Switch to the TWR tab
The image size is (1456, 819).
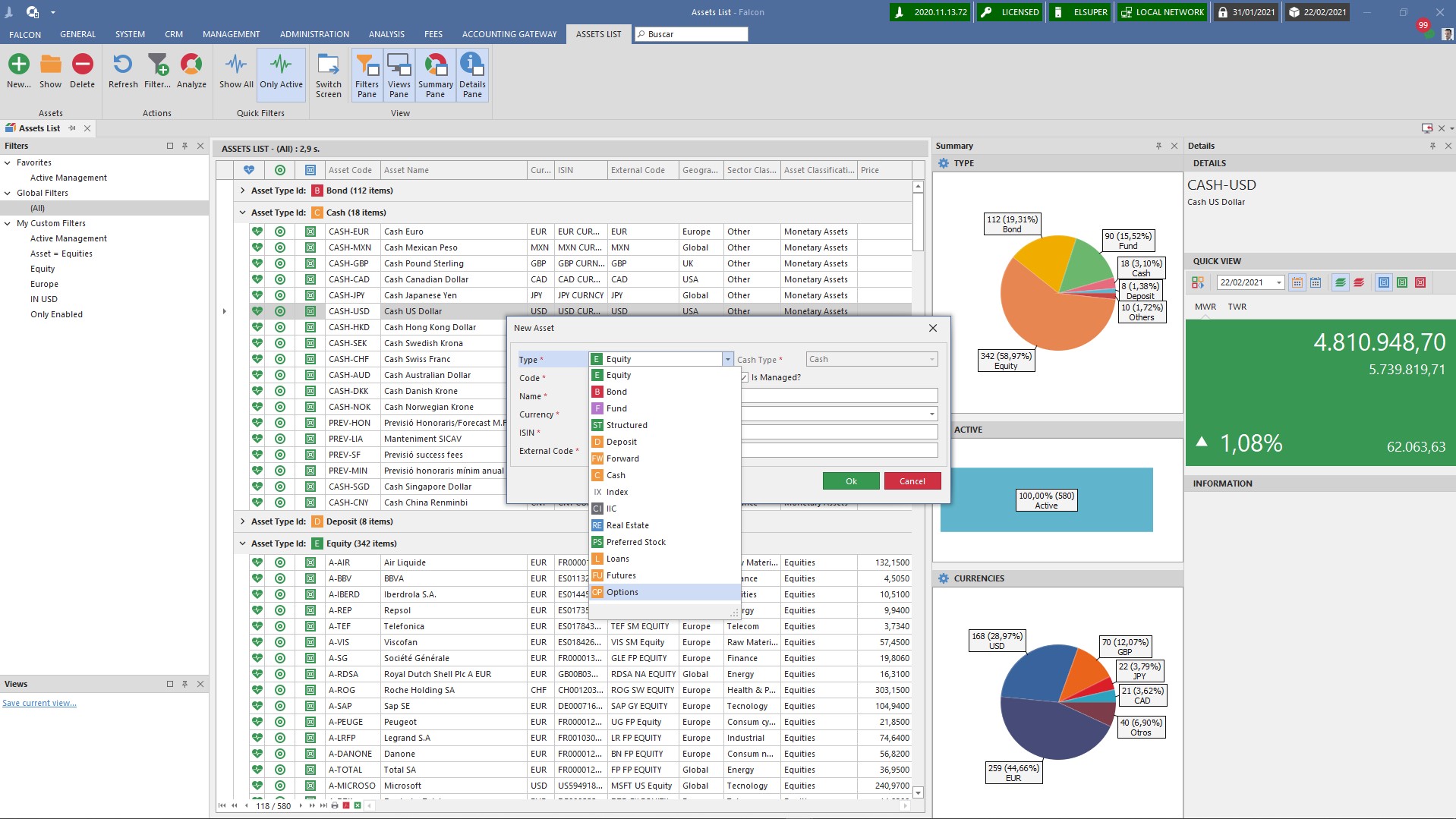(1237, 307)
